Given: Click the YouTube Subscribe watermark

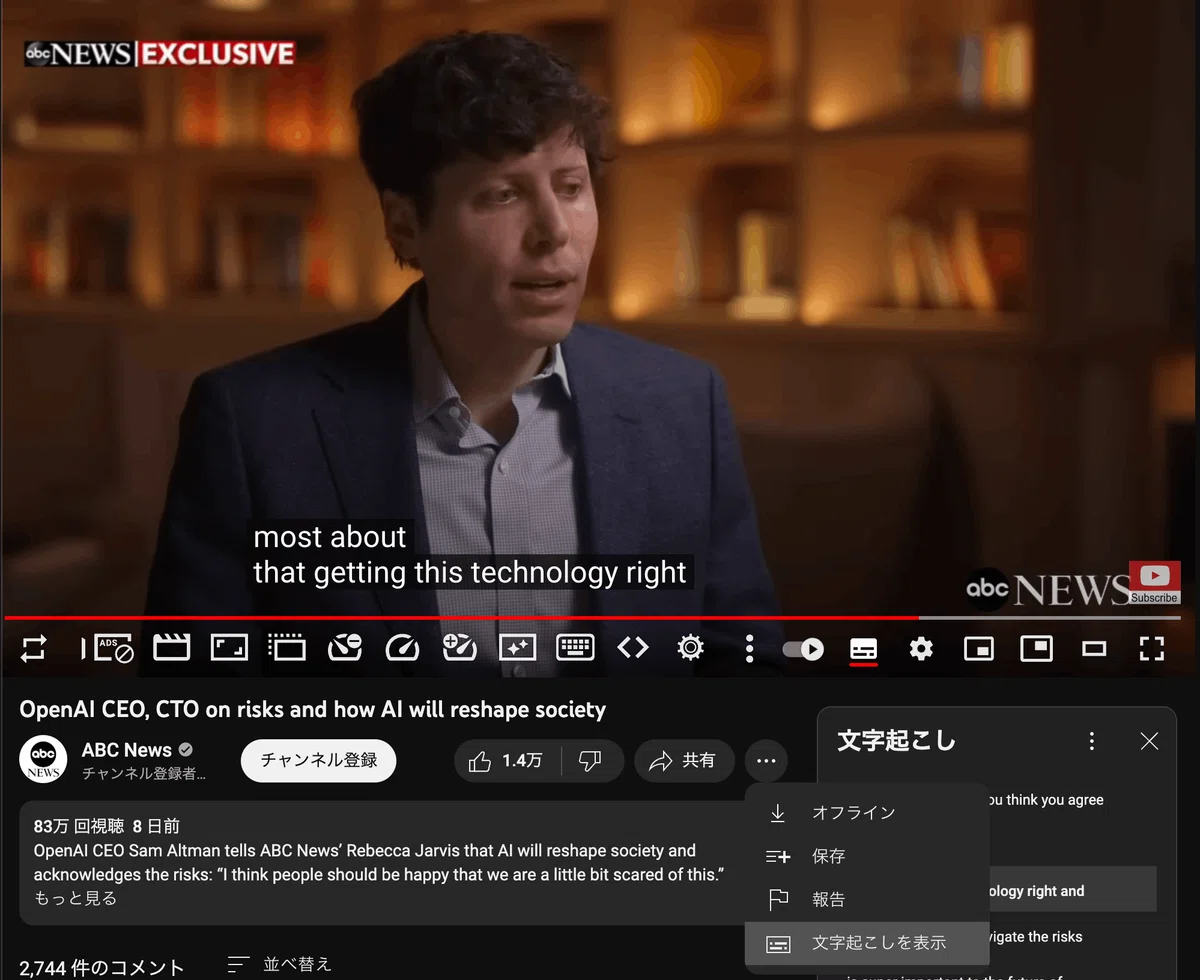Looking at the screenshot, I should [x=1154, y=582].
